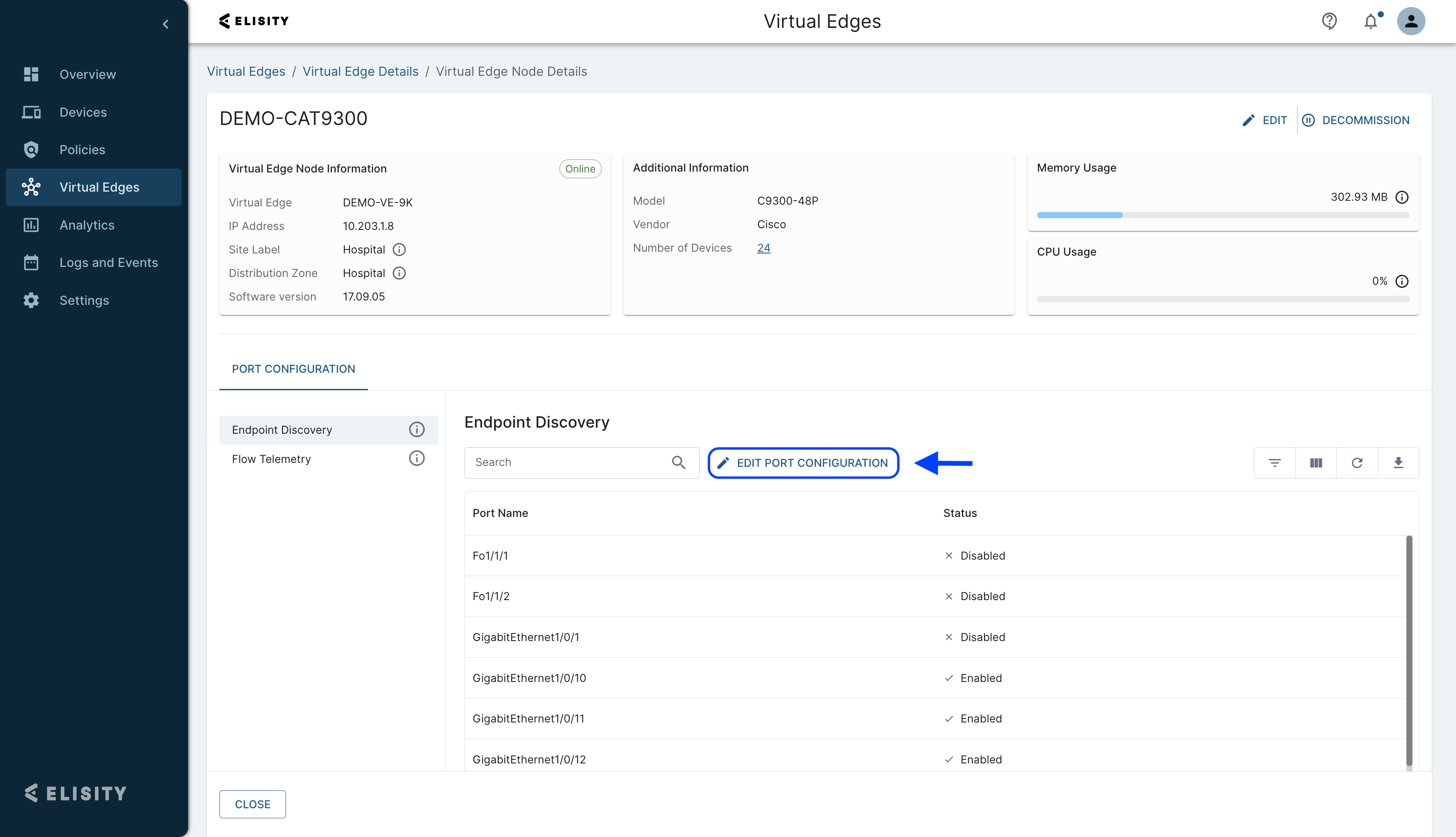This screenshot has width=1456, height=837.
Task: Click info icon next to Site Label Hospital
Action: [399, 250]
